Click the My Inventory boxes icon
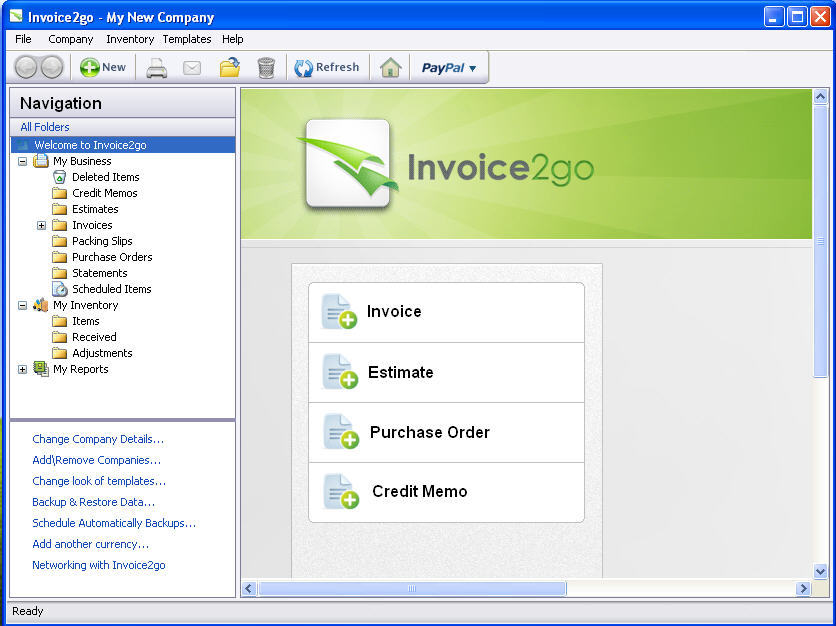 [41, 305]
